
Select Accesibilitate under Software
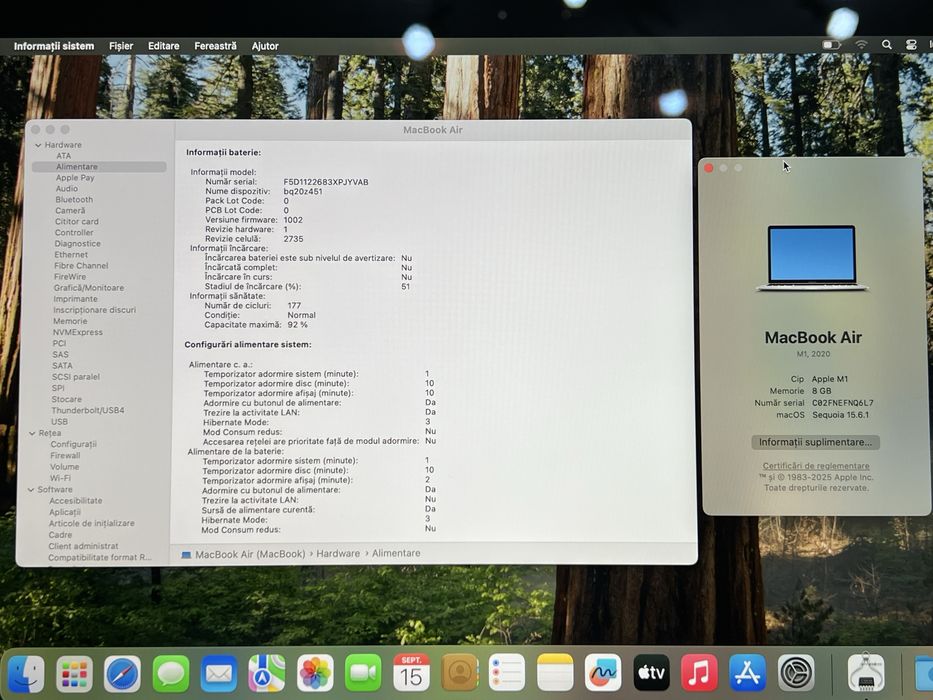coord(76,501)
